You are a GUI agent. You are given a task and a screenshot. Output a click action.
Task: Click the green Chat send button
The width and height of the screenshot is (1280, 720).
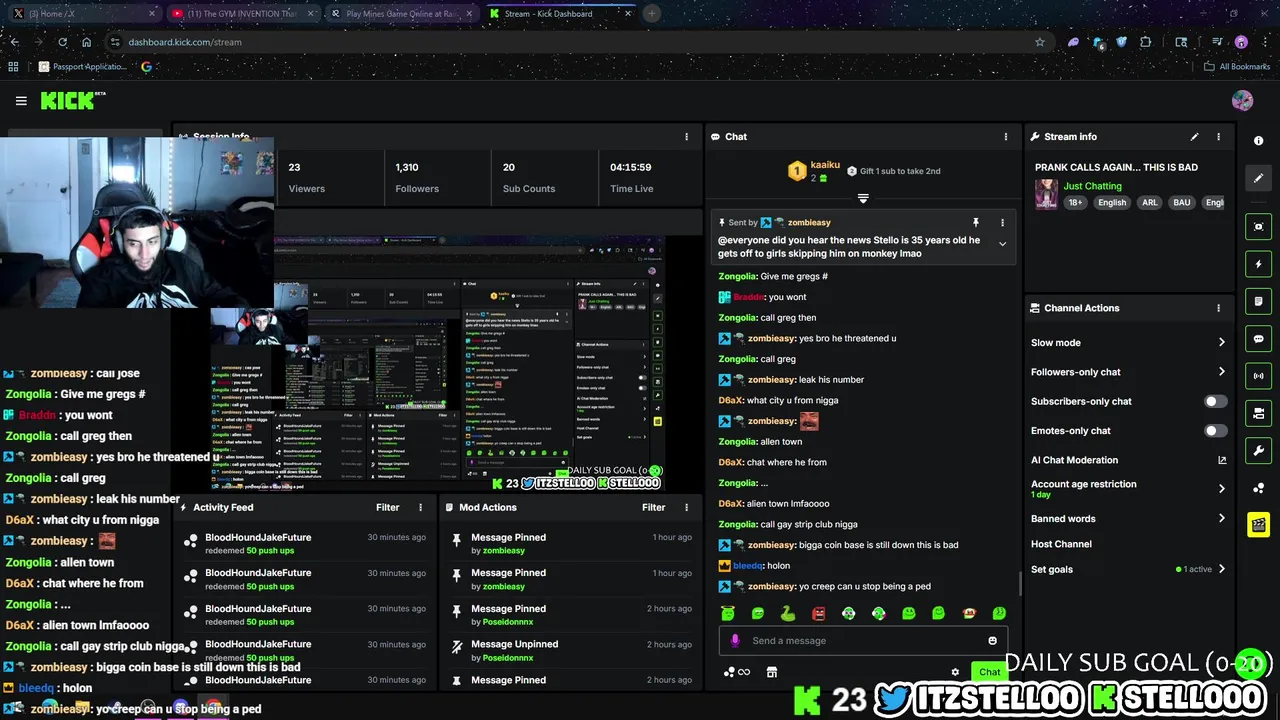[989, 672]
